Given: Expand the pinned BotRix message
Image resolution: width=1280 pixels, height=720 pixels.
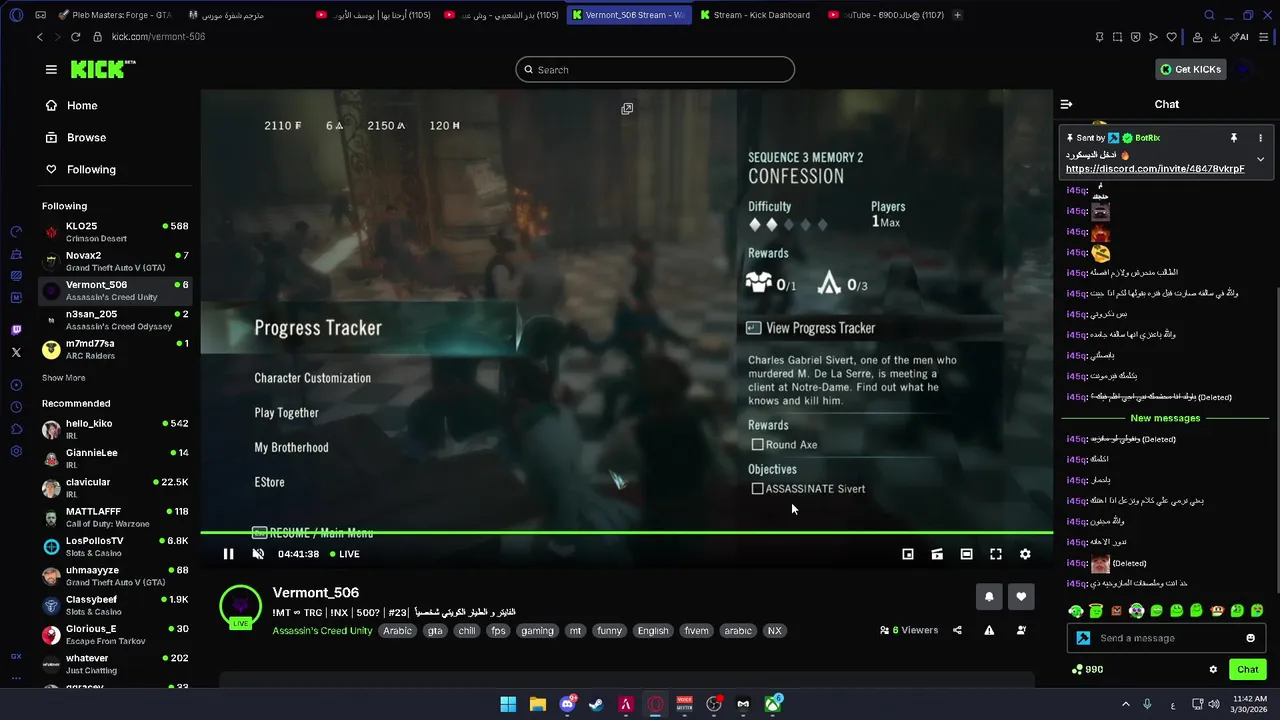Looking at the screenshot, I should click(1260, 159).
